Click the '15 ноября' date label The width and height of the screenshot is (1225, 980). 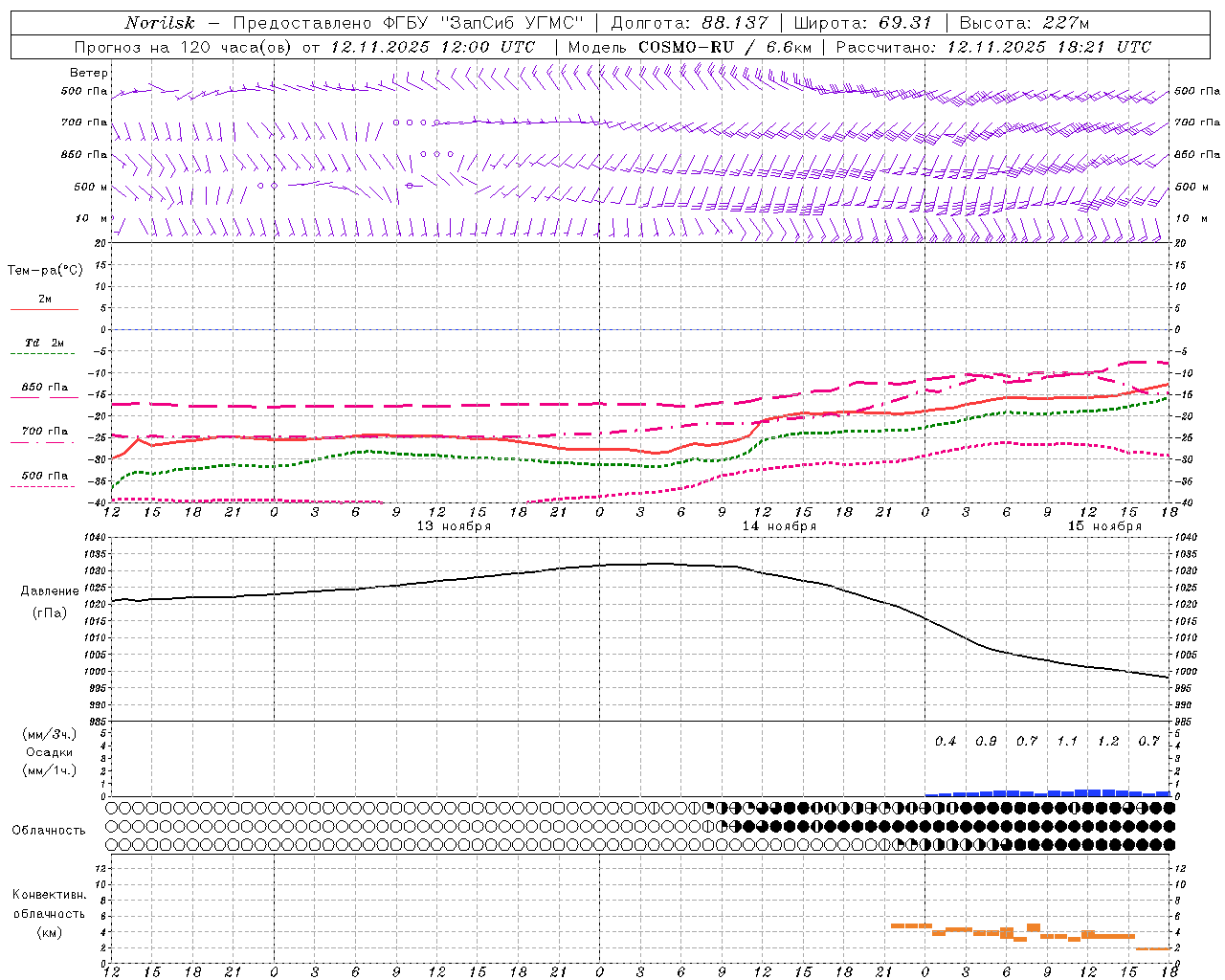click(x=1104, y=526)
